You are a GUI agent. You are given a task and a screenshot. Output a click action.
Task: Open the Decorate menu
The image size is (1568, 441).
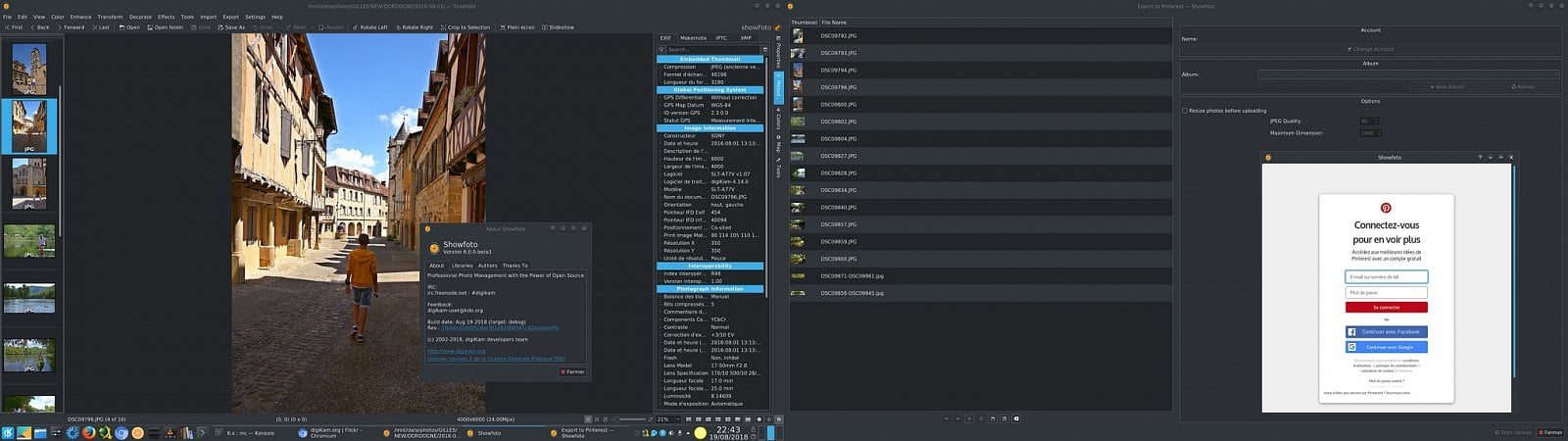tap(140, 17)
